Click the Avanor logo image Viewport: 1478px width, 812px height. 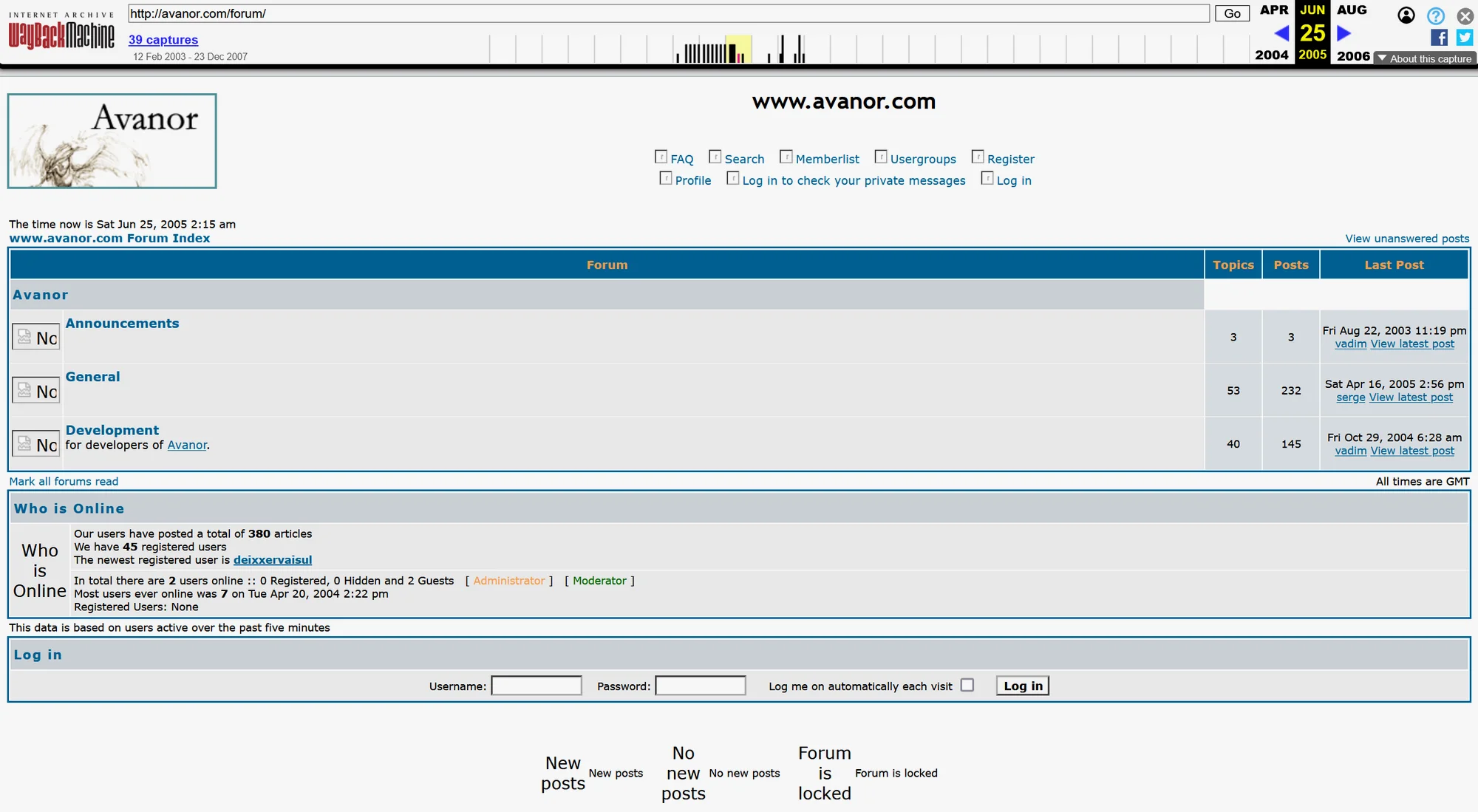point(112,140)
